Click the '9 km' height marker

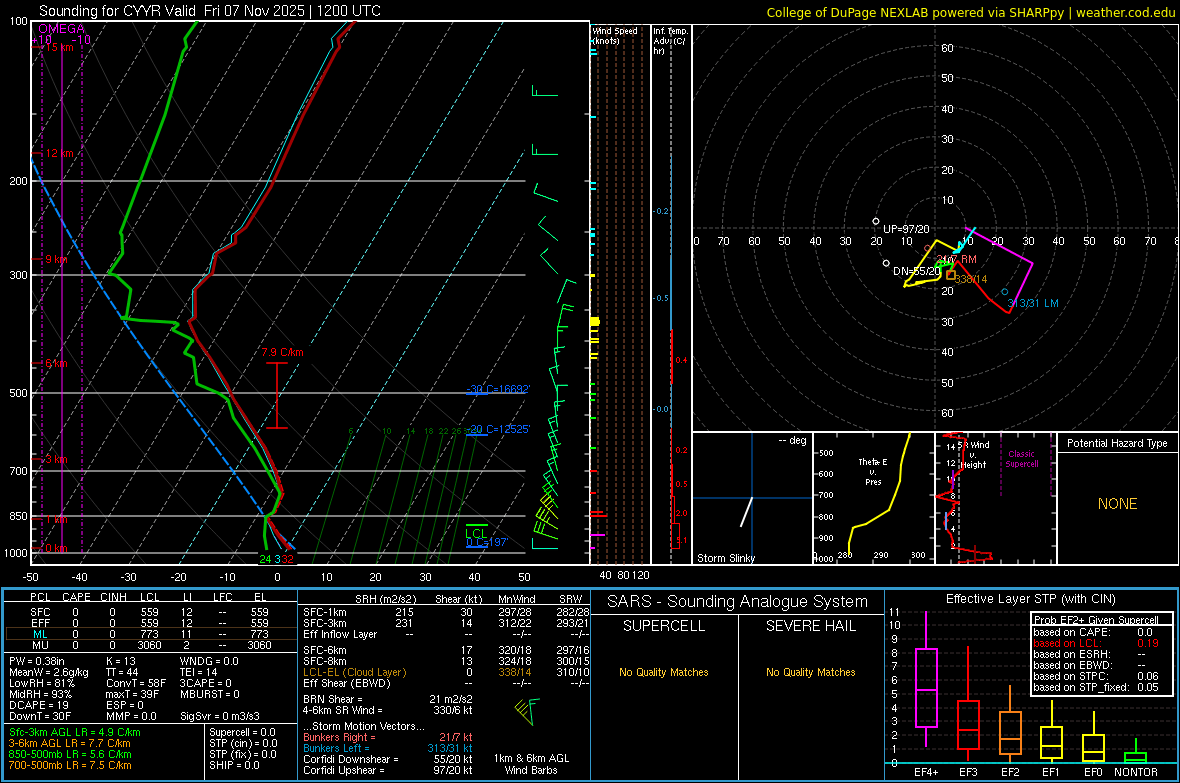(x=56, y=259)
